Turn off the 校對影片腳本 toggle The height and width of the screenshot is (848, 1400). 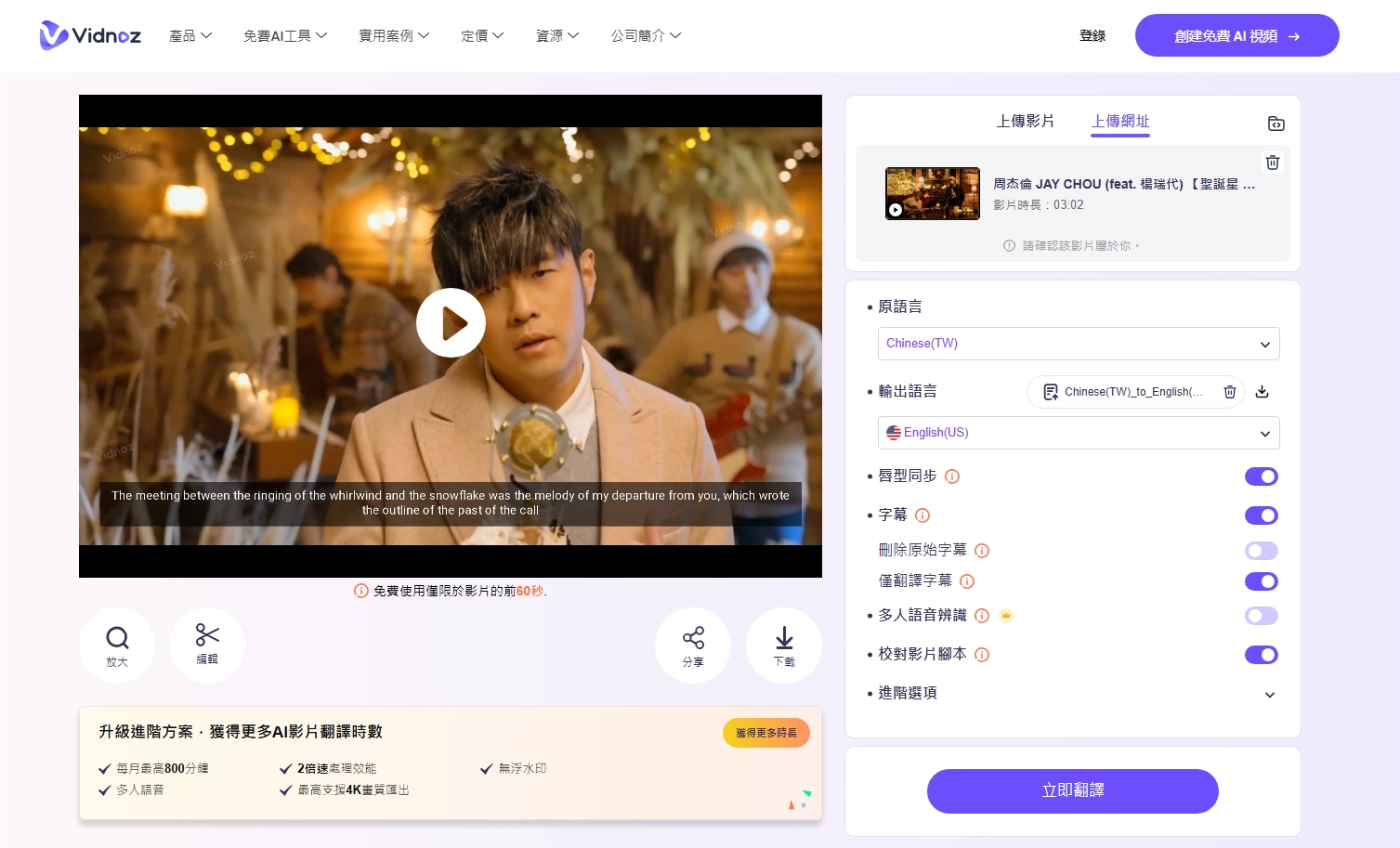[x=1261, y=655]
